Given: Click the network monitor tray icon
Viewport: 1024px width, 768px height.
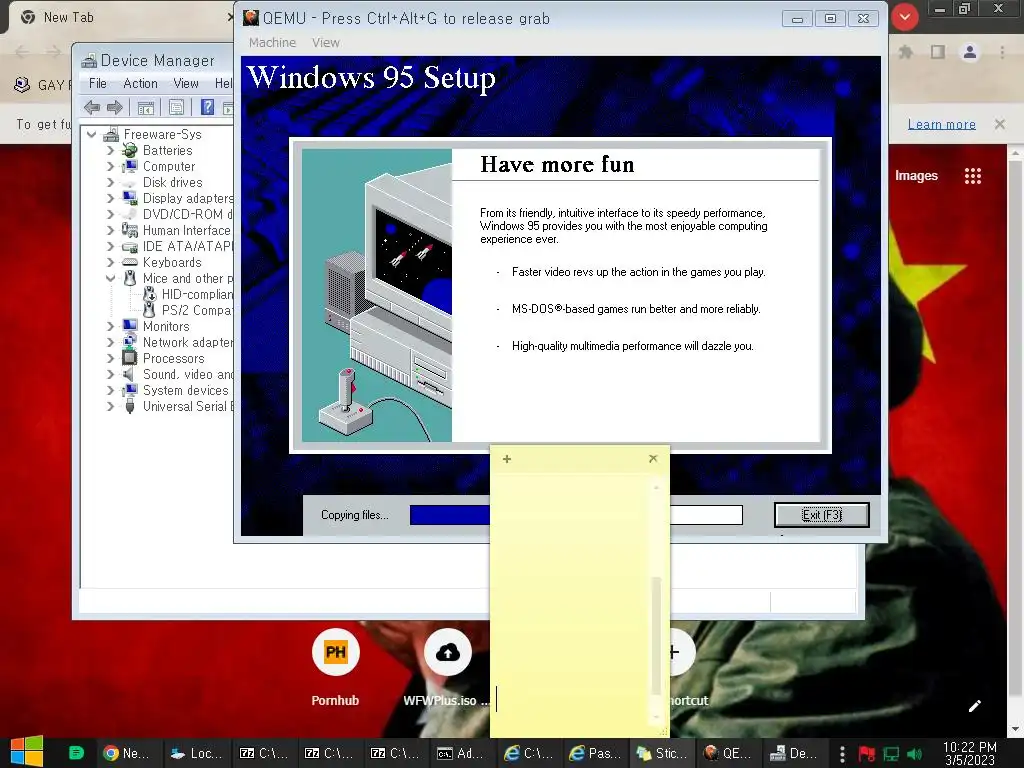Looking at the screenshot, I should click(x=891, y=754).
